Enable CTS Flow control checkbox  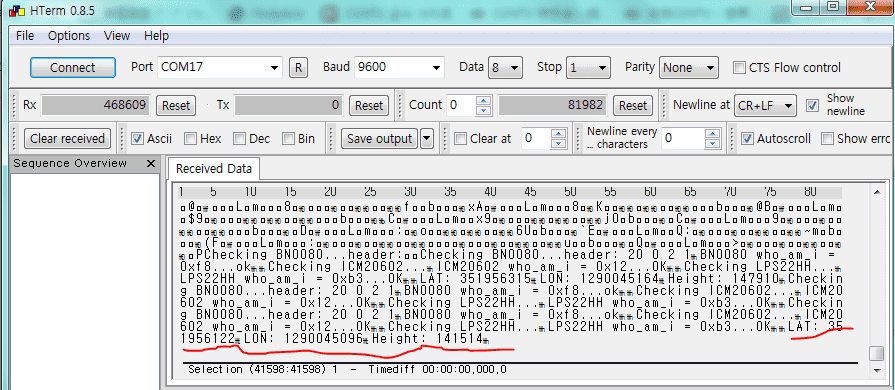coord(739,67)
